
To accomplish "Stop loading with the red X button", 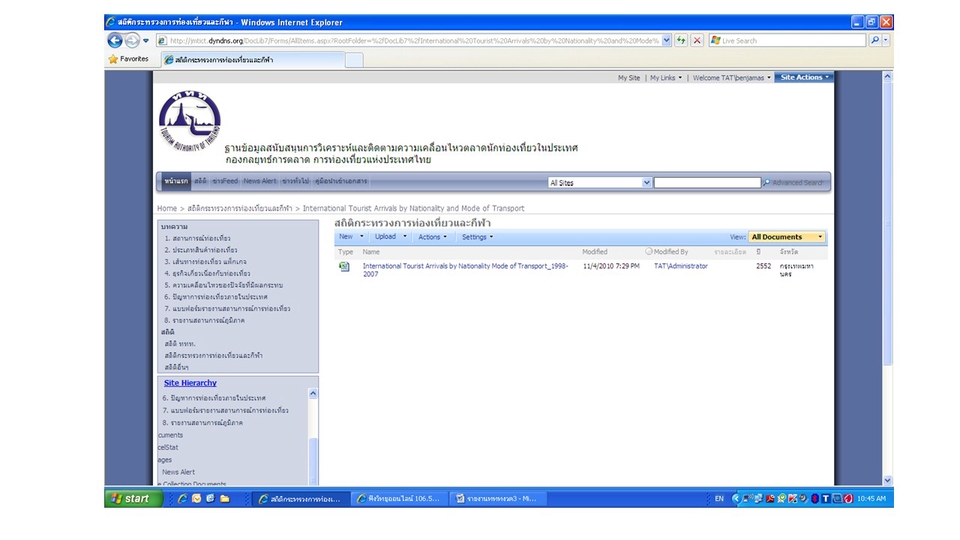I will [x=697, y=40].
